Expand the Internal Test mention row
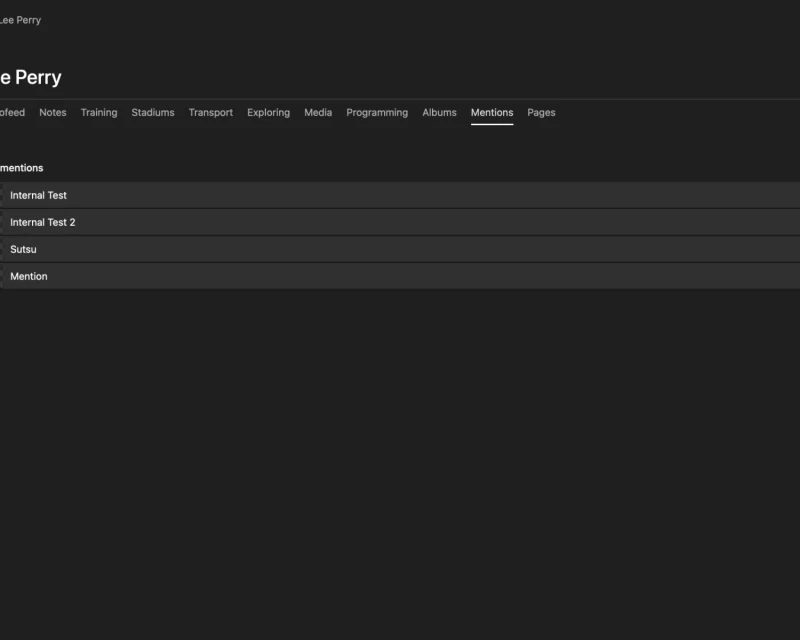Viewport: 800px width, 640px height. 38,195
